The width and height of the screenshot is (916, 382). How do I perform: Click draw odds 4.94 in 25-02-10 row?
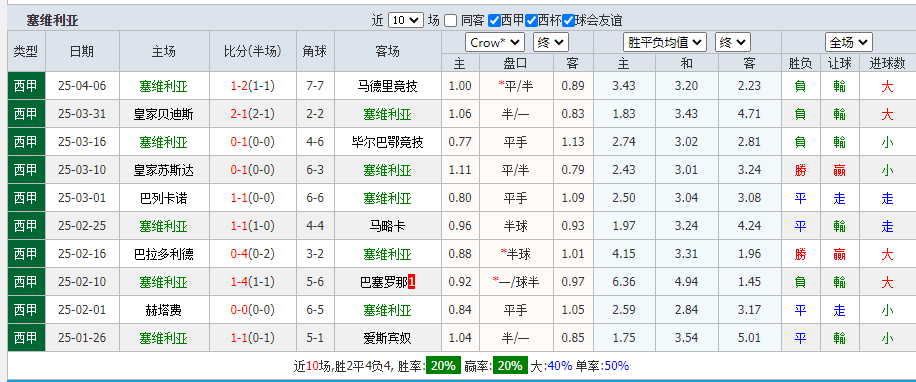(686, 283)
